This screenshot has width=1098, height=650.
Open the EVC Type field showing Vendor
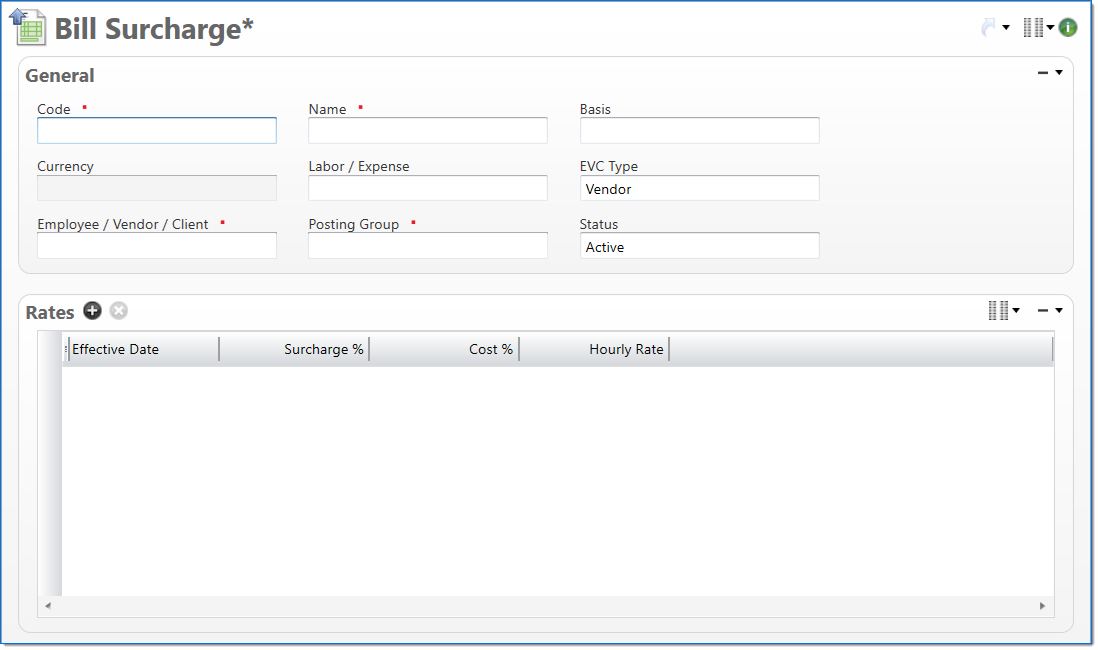699,188
